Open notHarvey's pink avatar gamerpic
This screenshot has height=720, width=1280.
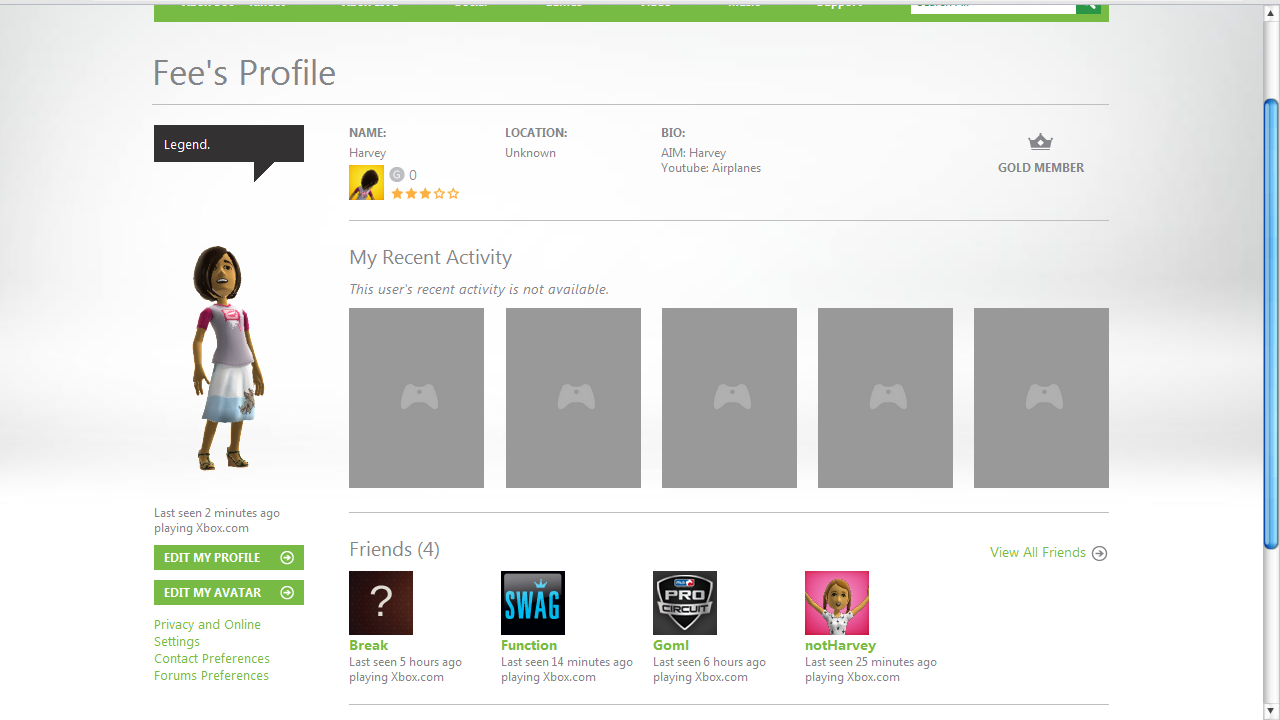click(837, 603)
